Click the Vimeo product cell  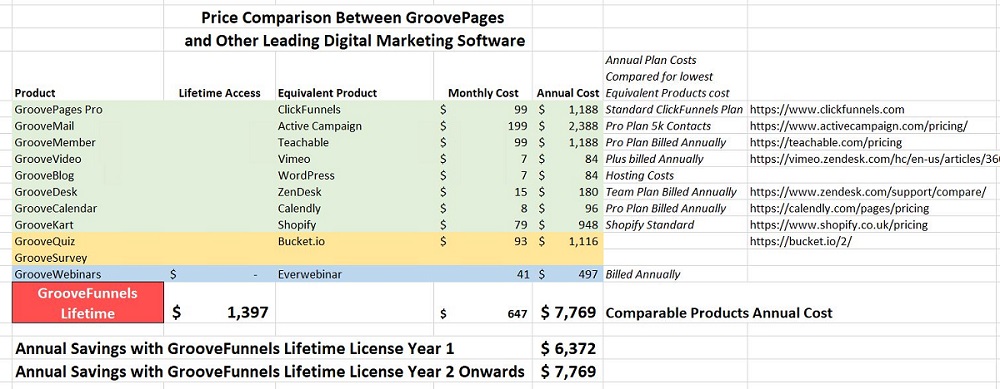tap(354, 159)
